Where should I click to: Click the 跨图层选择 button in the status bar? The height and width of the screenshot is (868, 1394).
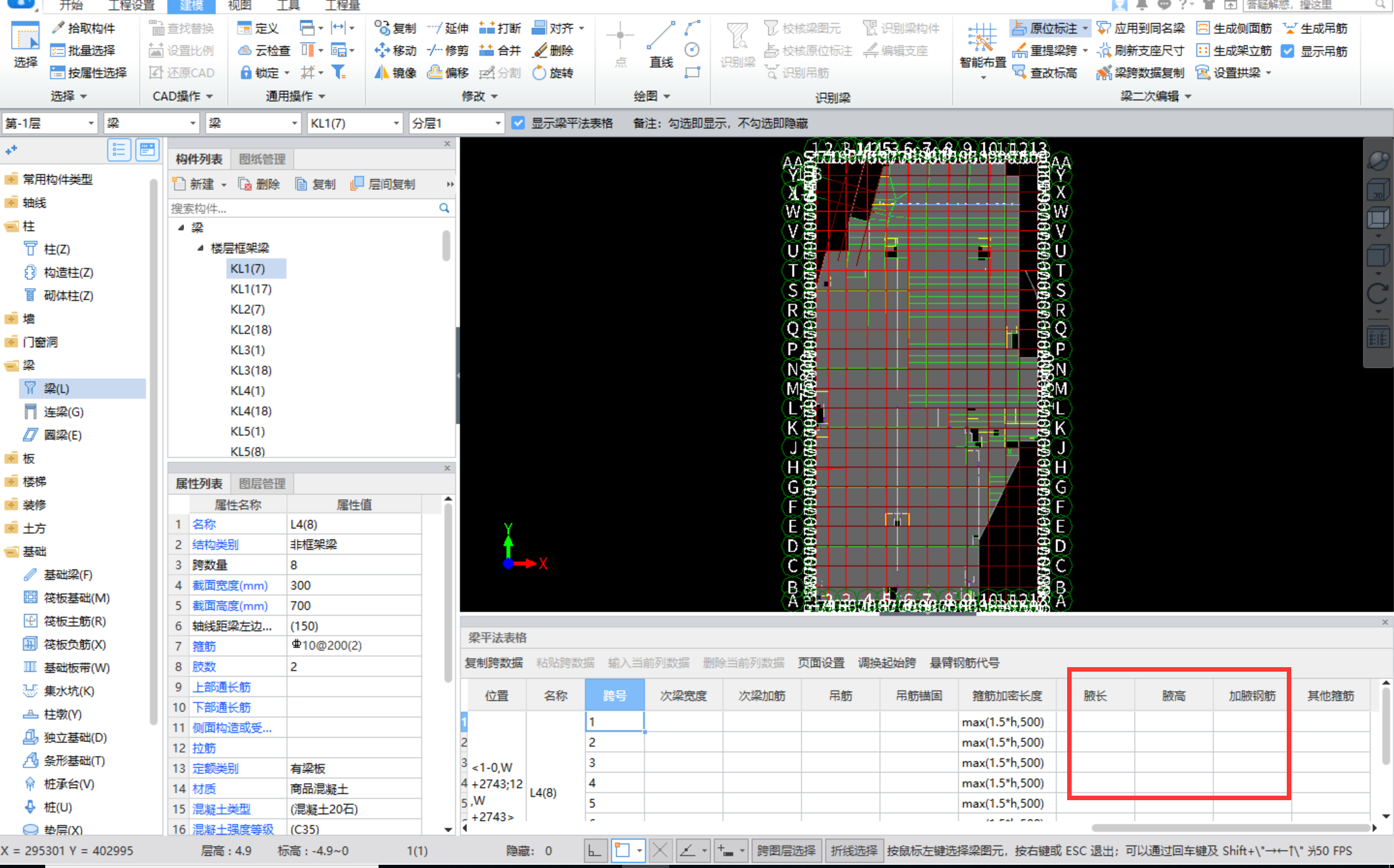tap(786, 851)
